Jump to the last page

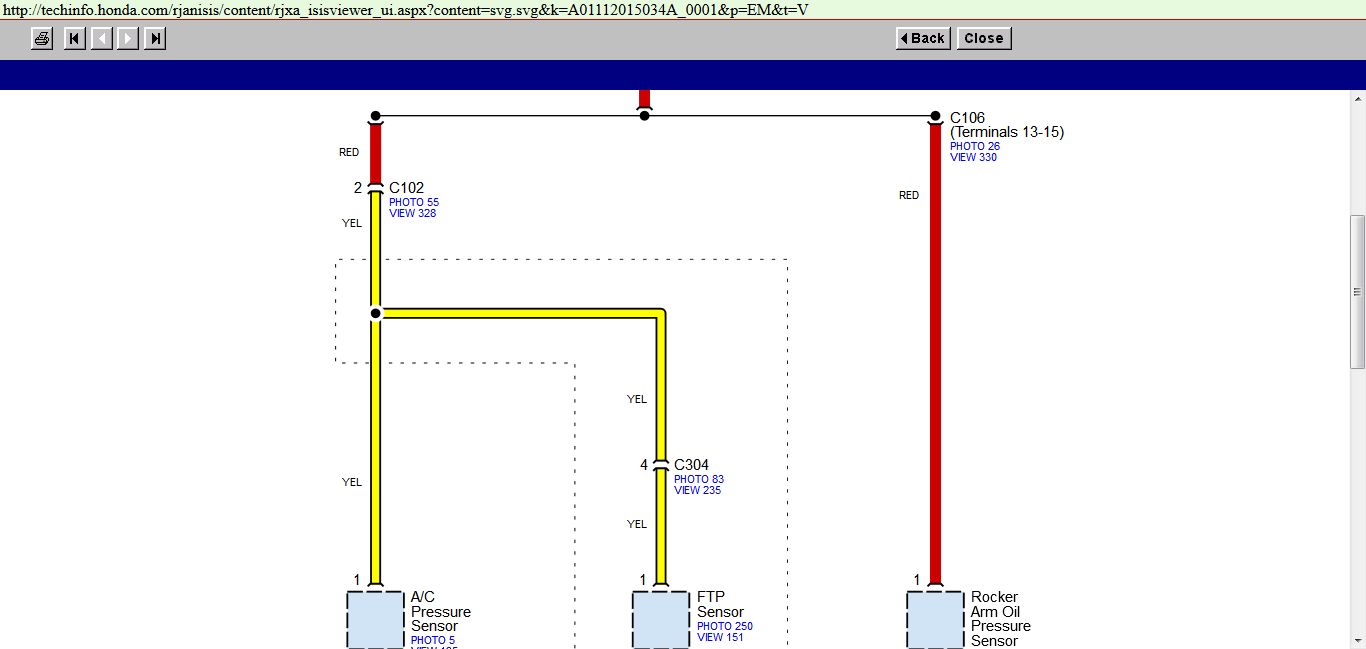coord(155,39)
